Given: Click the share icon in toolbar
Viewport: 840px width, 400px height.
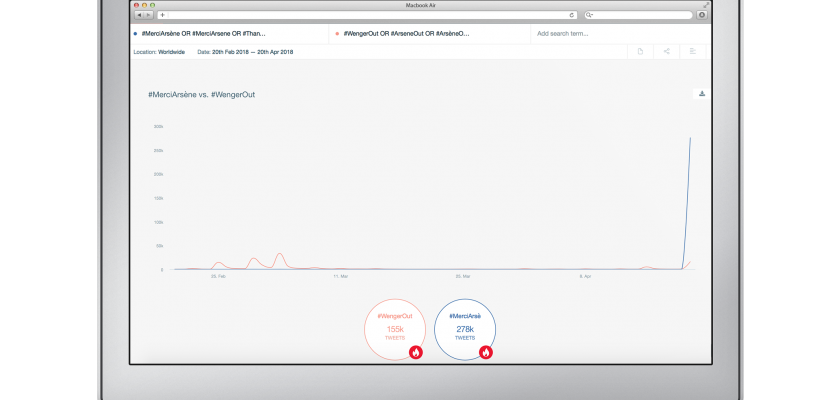Looking at the screenshot, I should [666, 52].
